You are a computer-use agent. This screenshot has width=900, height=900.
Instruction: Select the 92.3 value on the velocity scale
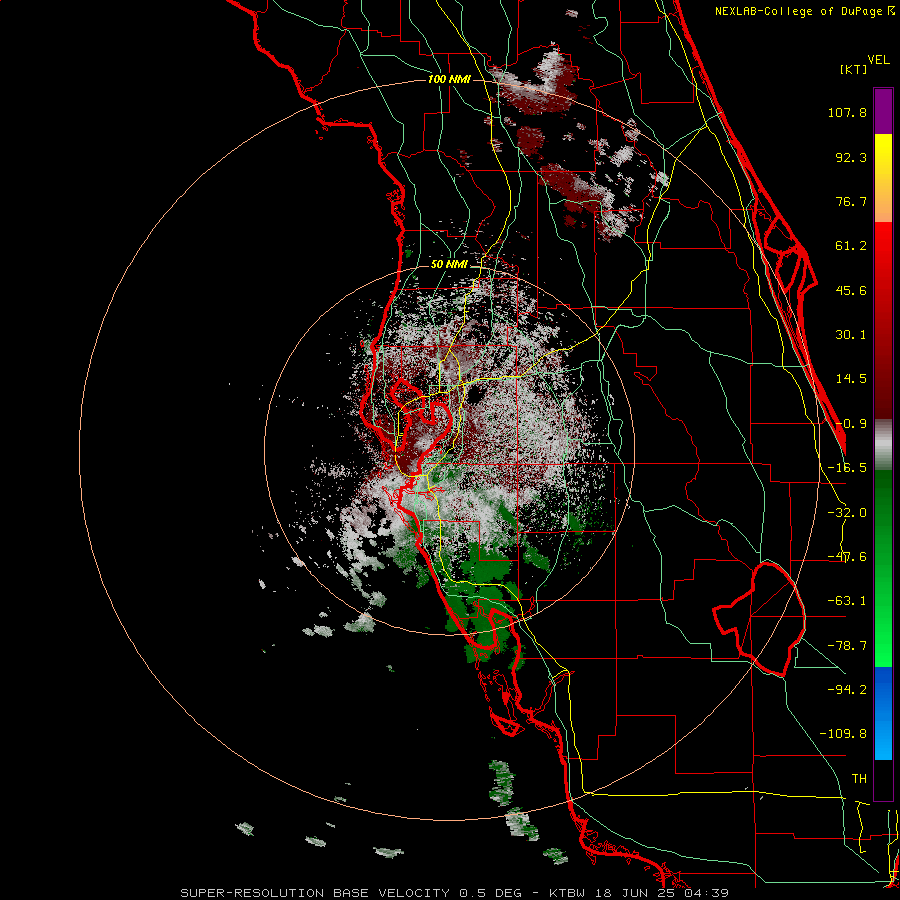[851, 157]
